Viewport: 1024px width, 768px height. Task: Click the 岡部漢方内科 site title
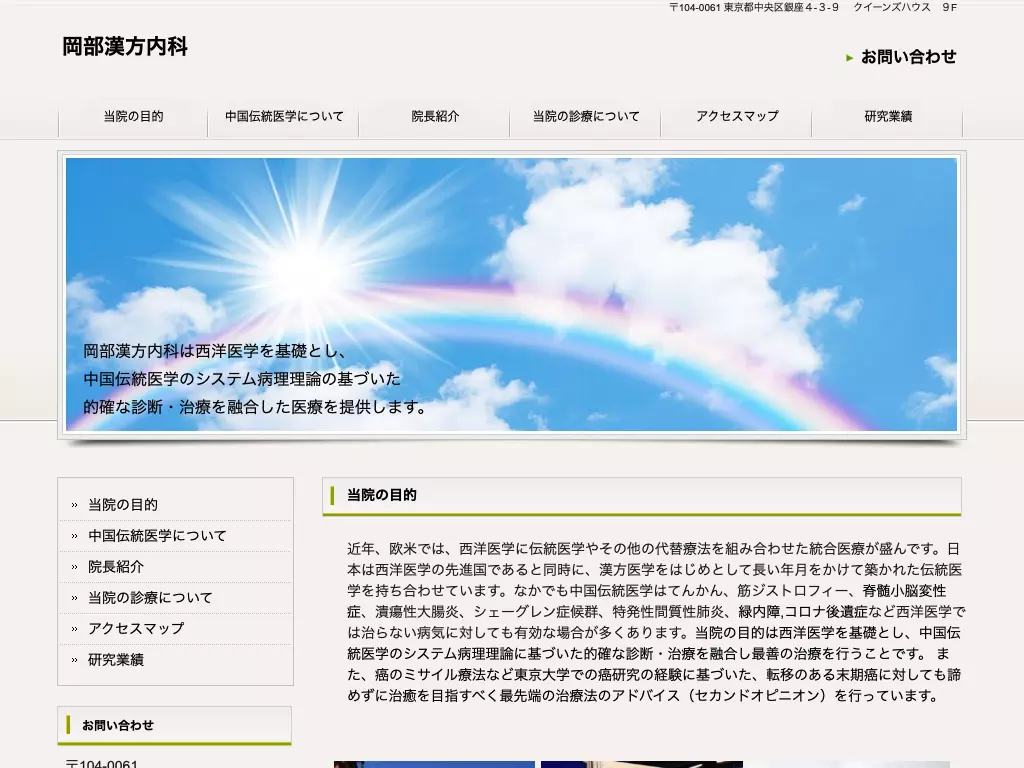[x=125, y=46]
